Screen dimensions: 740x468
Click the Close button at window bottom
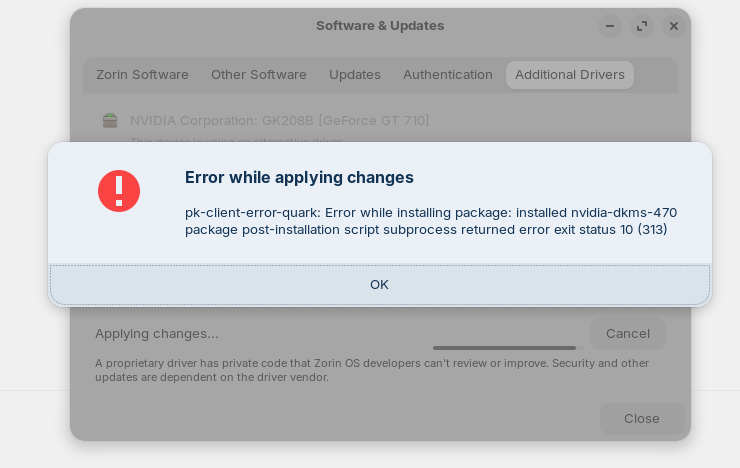[642, 418]
